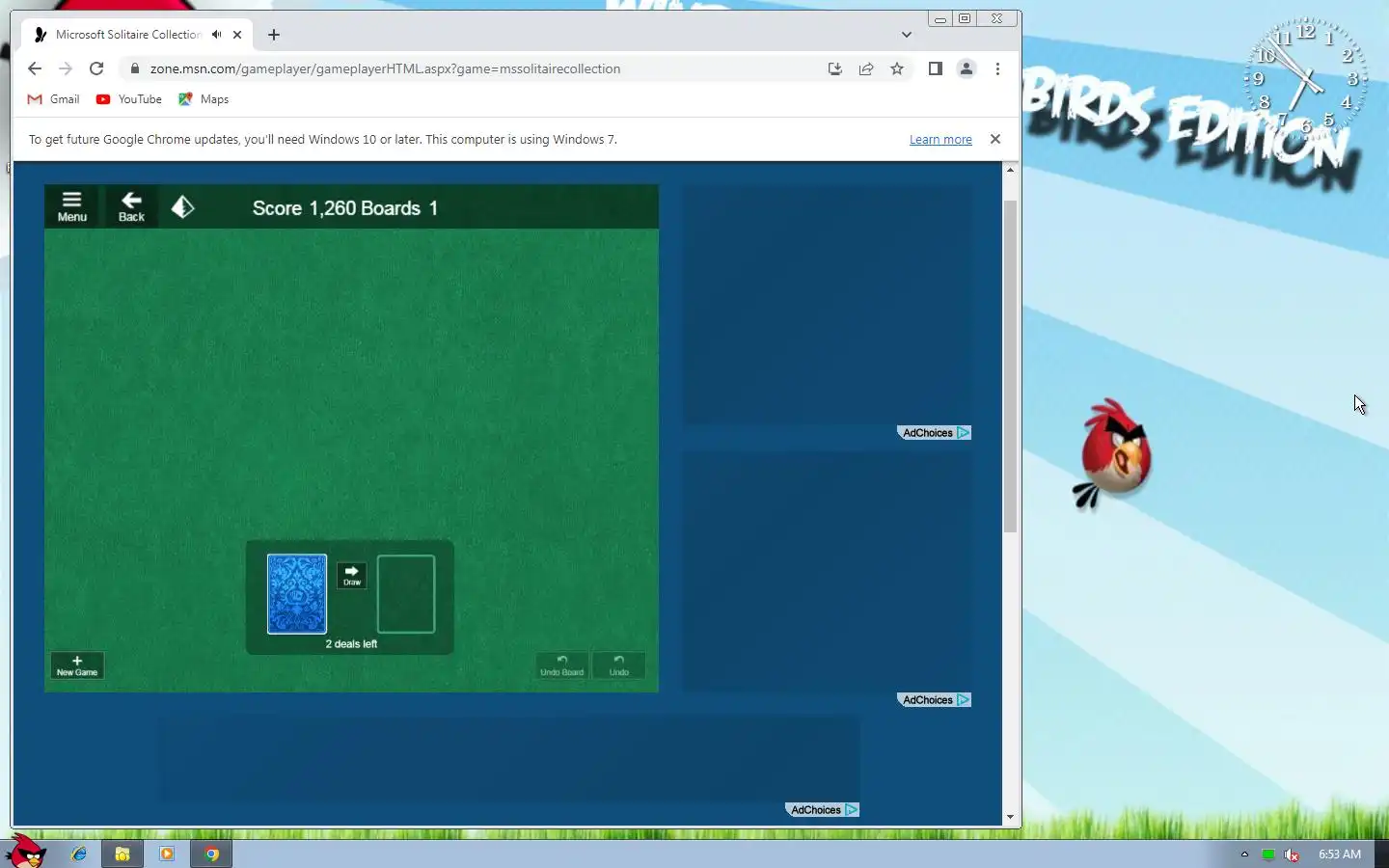Click the Chrome taskbar icon
Image resolution: width=1389 pixels, height=868 pixels.
pos(211,854)
